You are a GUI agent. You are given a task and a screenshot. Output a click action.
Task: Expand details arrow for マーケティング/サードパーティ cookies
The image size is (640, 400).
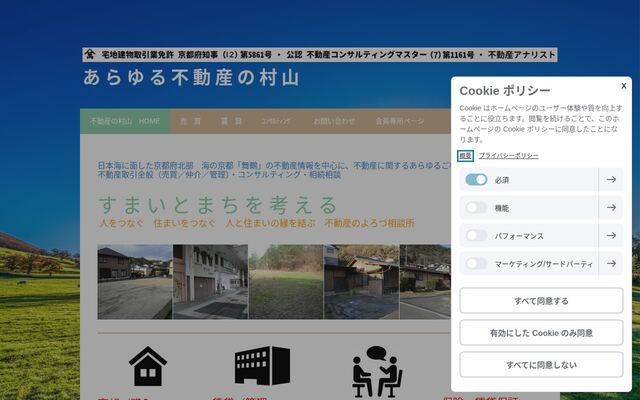pyautogui.click(x=611, y=264)
